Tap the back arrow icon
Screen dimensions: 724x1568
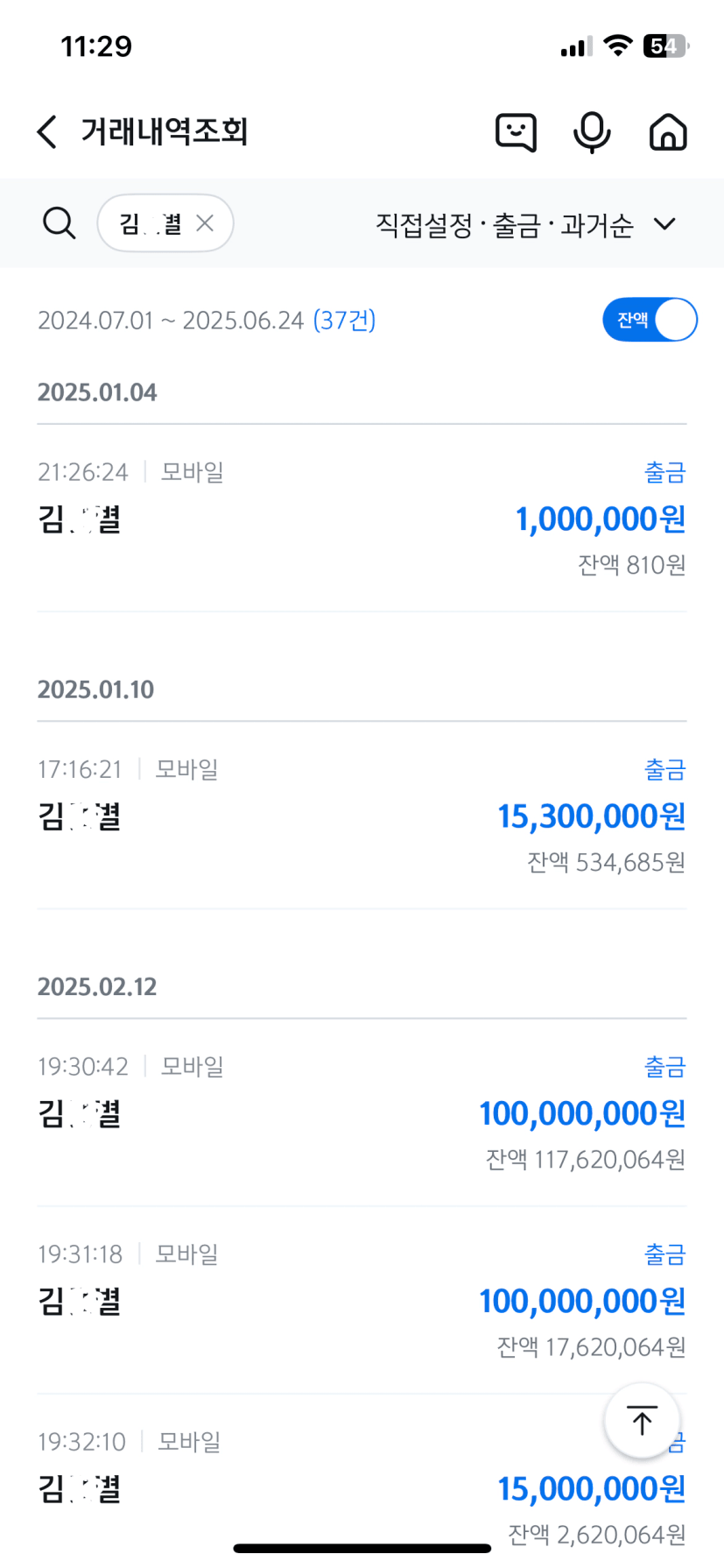(47, 132)
